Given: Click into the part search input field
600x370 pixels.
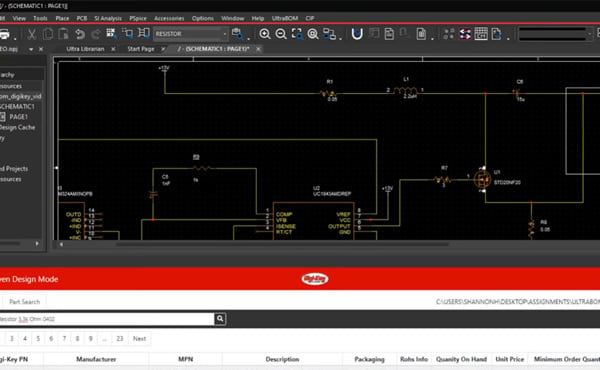Looking at the screenshot, I should pos(106,319).
